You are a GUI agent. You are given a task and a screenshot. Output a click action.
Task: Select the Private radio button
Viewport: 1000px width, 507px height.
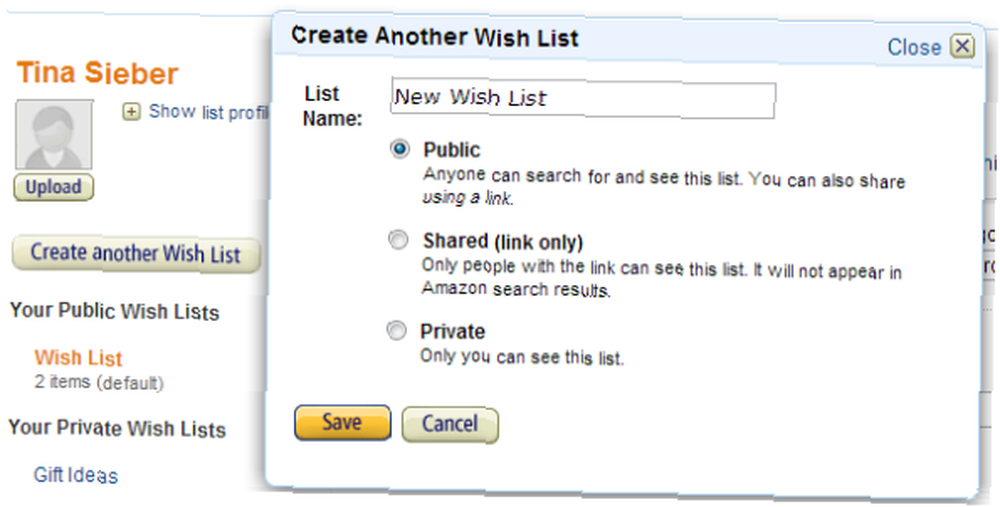tap(396, 330)
